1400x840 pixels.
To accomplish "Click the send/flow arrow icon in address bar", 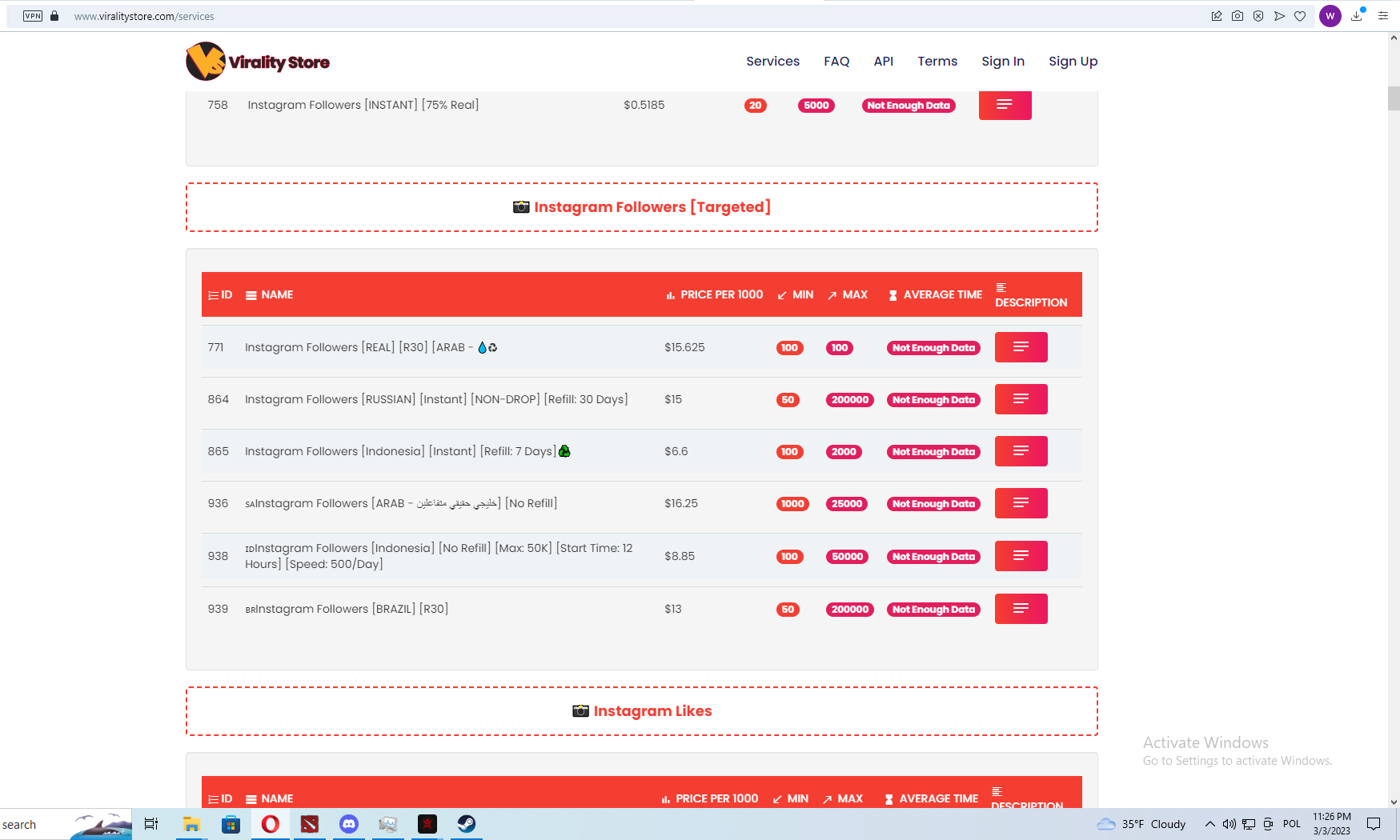I will (x=1279, y=16).
